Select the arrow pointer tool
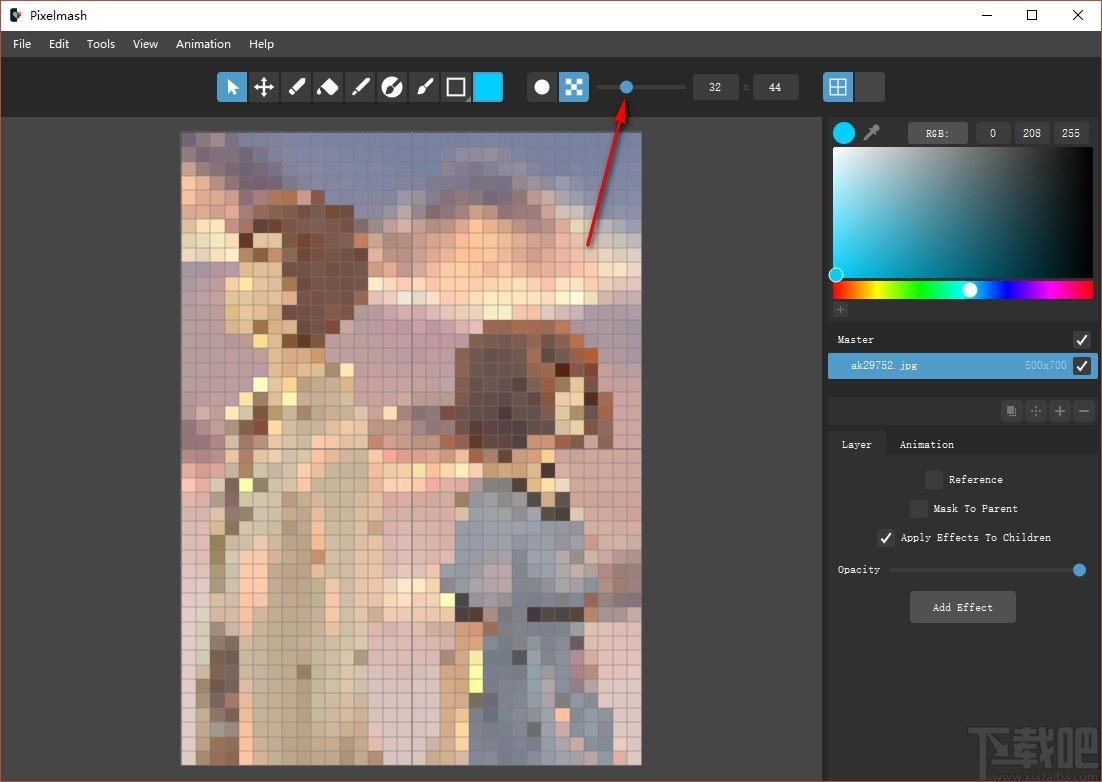1102x782 pixels. [x=232, y=87]
